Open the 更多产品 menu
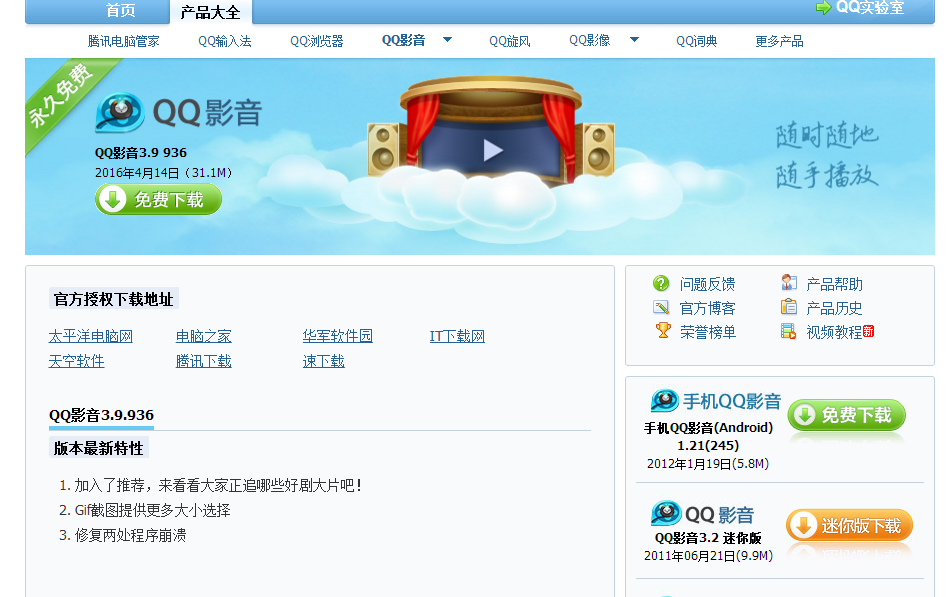The width and height of the screenshot is (951, 597). tap(779, 41)
